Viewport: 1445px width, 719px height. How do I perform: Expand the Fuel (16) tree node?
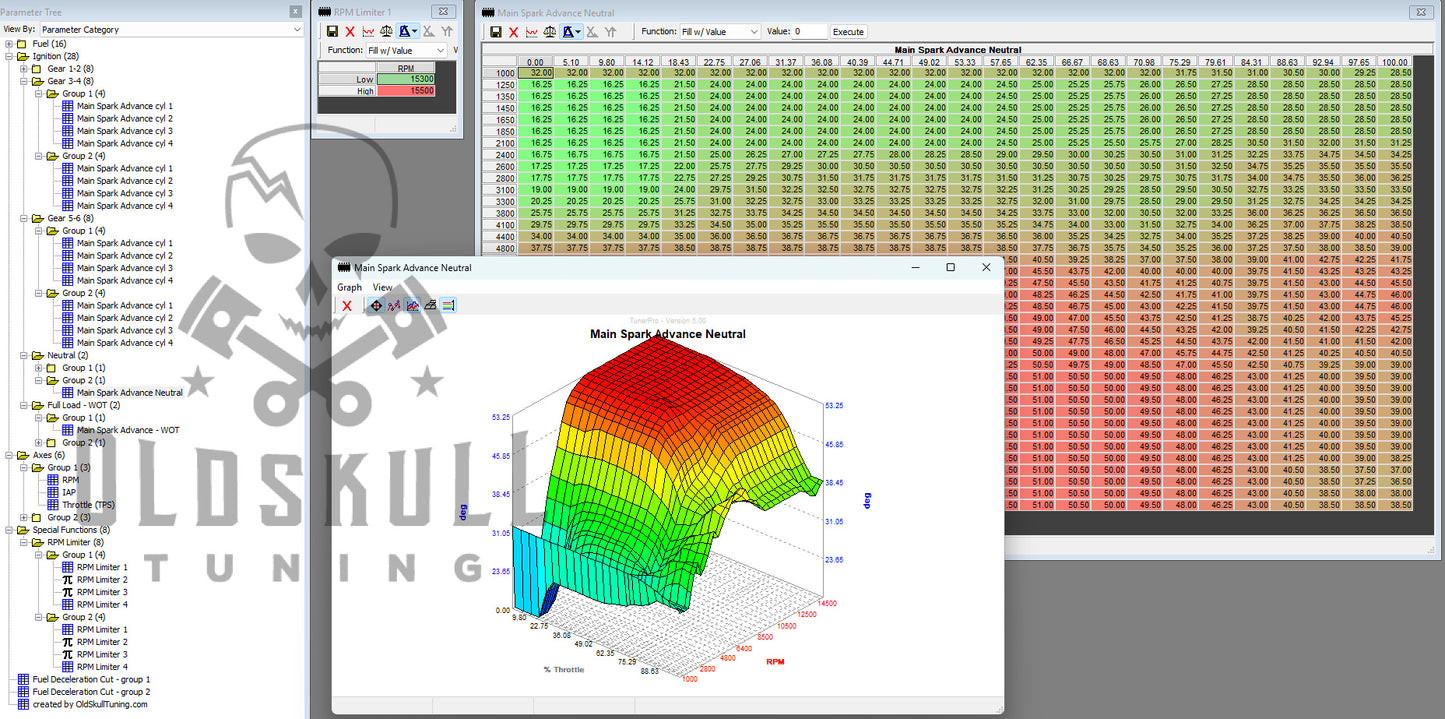pyautogui.click(x=9, y=44)
